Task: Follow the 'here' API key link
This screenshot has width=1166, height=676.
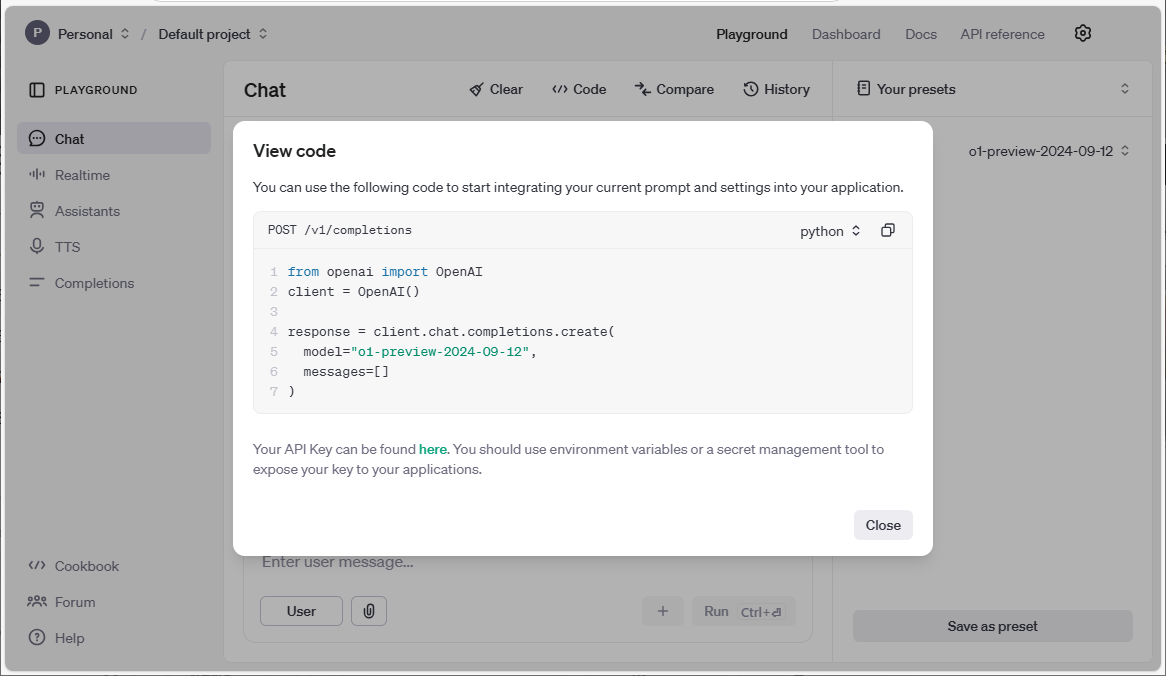Action: tap(433, 449)
